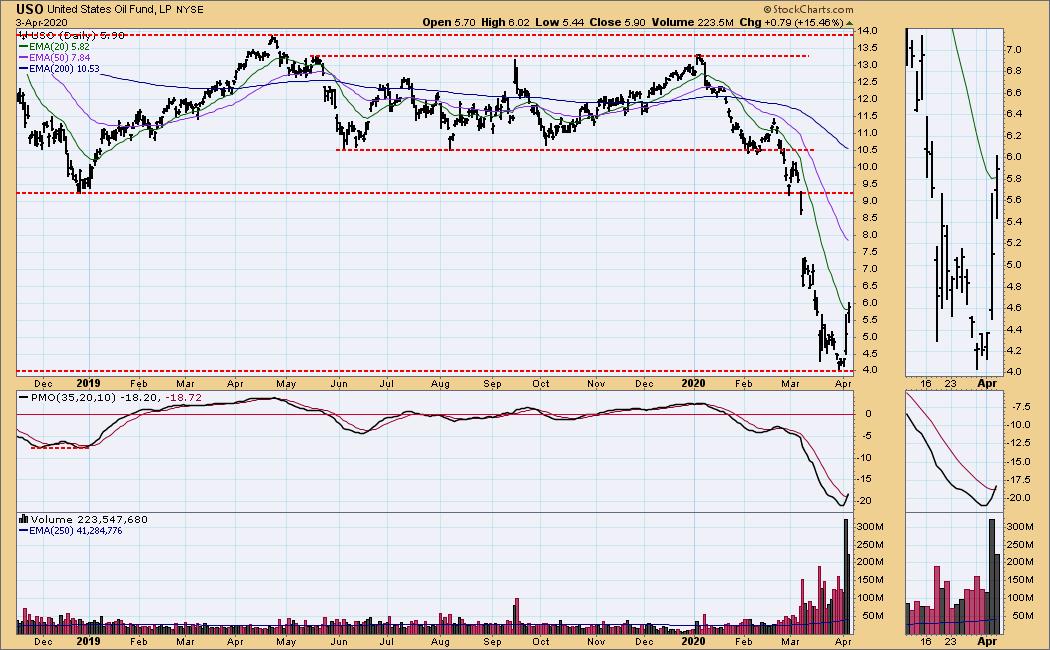Click the 2020 year label under the price panel
The height and width of the screenshot is (650, 1050).
click(693, 384)
